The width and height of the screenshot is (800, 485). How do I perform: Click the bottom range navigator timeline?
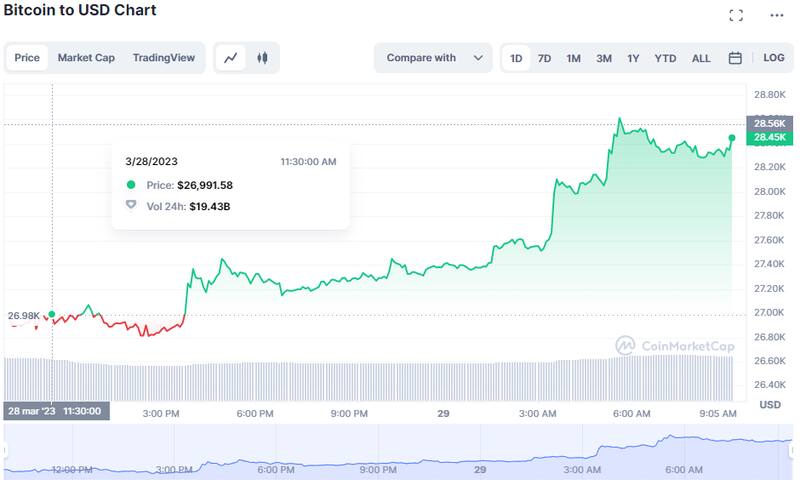coord(400,452)
